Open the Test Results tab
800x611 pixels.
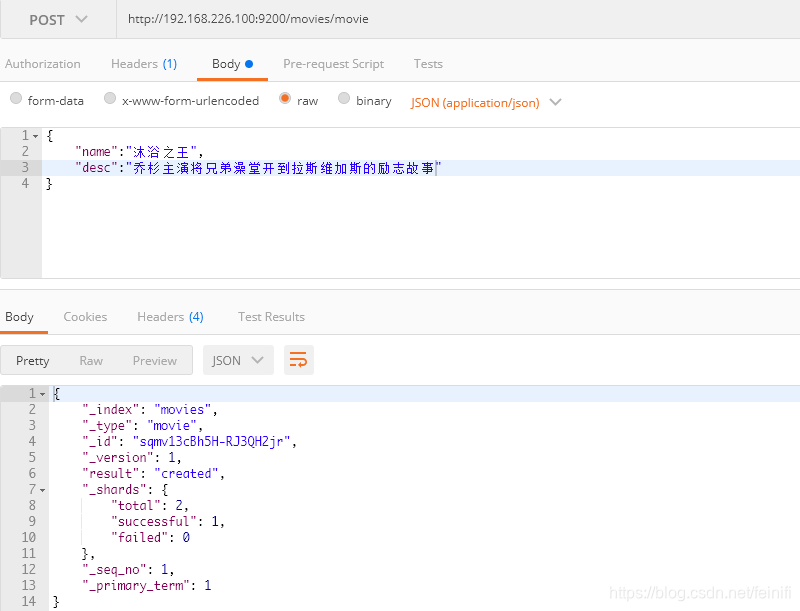271,317
